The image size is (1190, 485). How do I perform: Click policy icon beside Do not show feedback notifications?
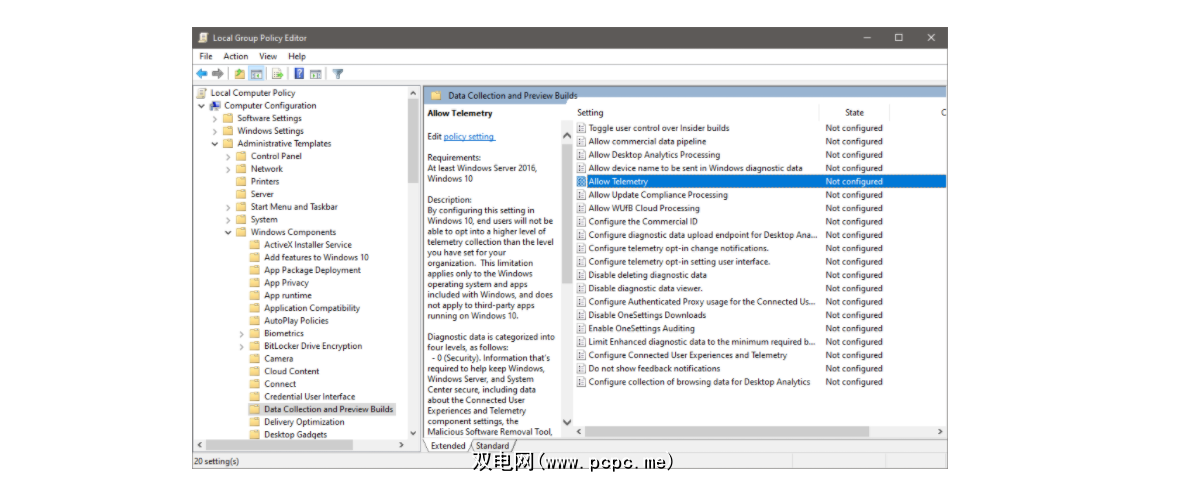(x=581, y=368)
